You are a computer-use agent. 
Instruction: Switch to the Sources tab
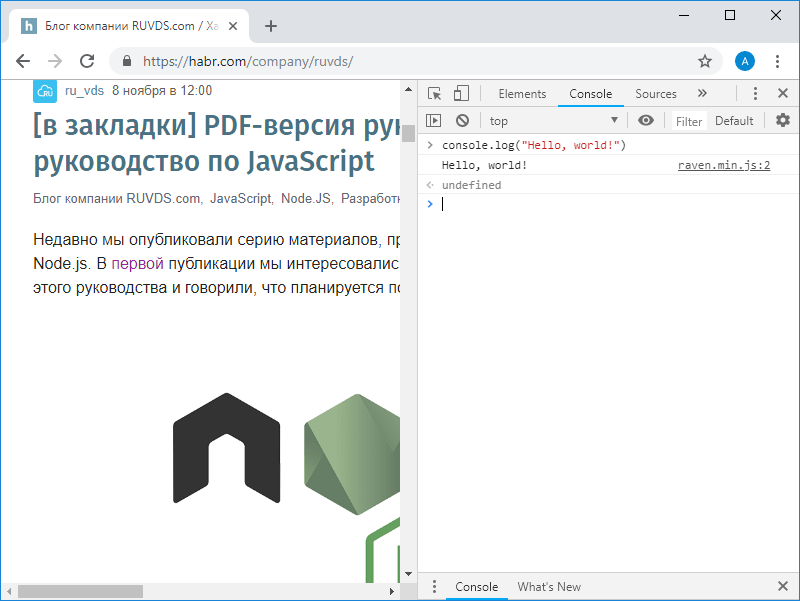(x=656, y=94)
